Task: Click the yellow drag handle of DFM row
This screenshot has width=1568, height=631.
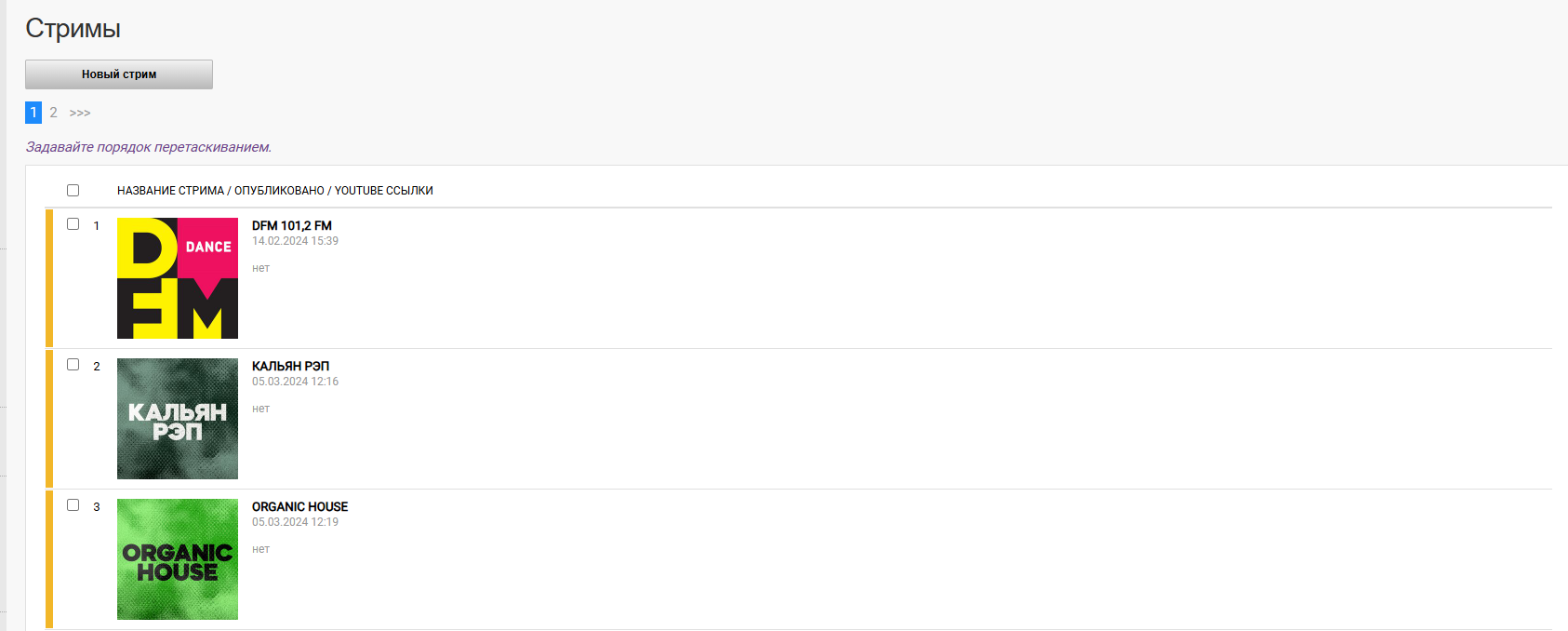Action: click(x=49, y=278)
